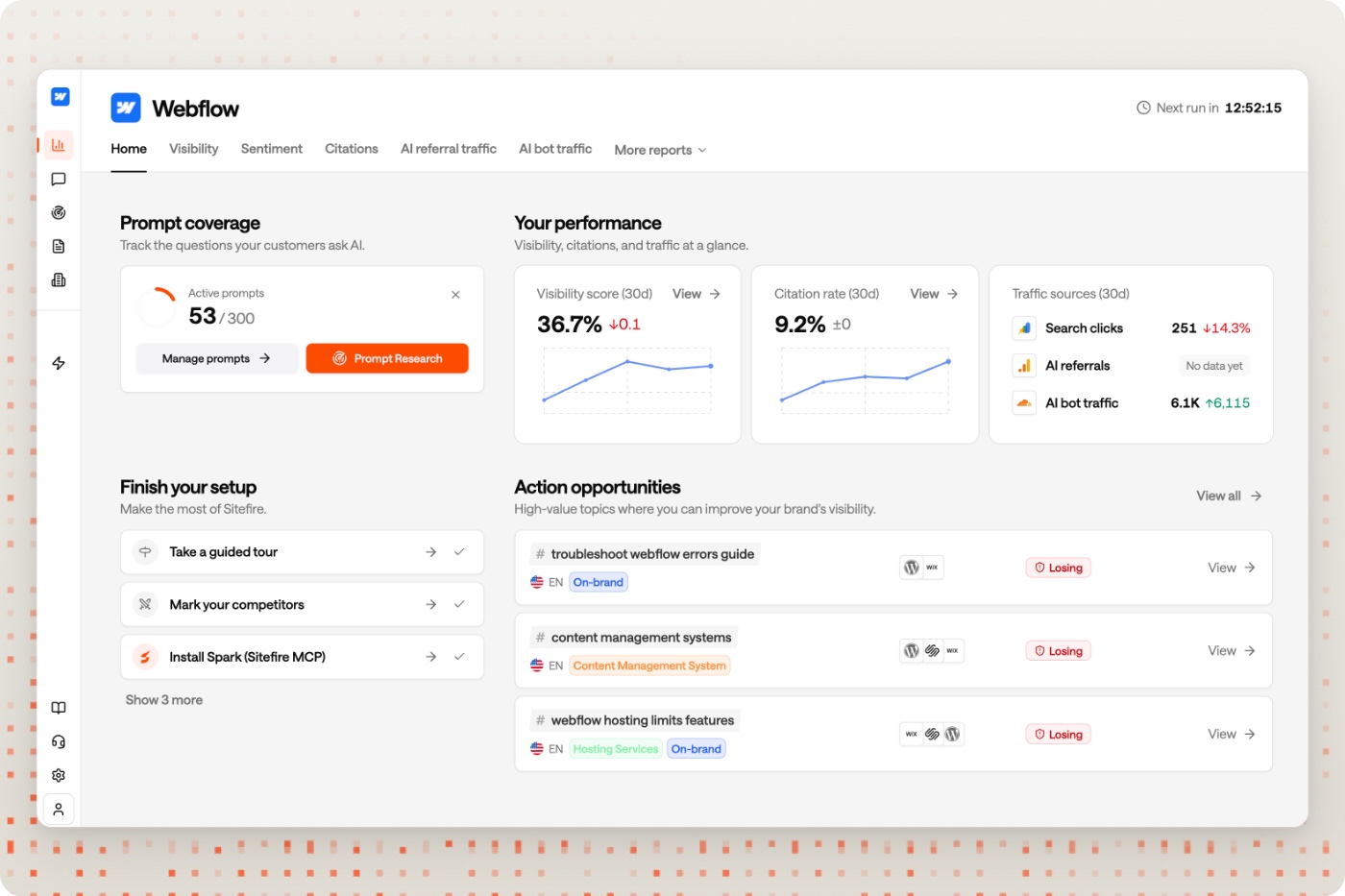Viewport: 1345px width, 896px height.
Task: Click the clock icon beside Next run
Action: (1143, 108)
